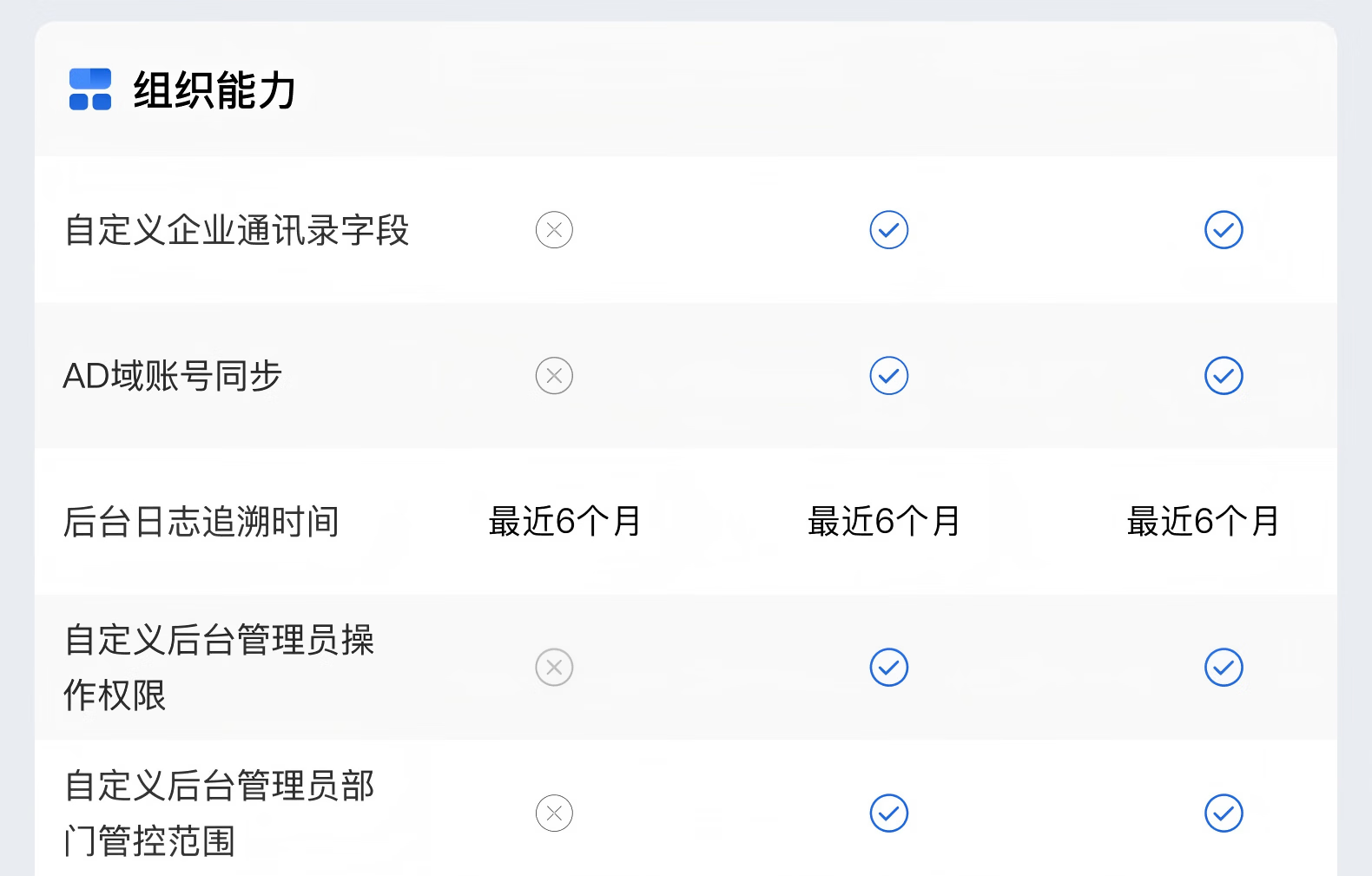Viewport: 1372px width, 876px height.
Task: Click last-column checkmark for 自定义企业通讯录字段
Action: [1224, 230]
